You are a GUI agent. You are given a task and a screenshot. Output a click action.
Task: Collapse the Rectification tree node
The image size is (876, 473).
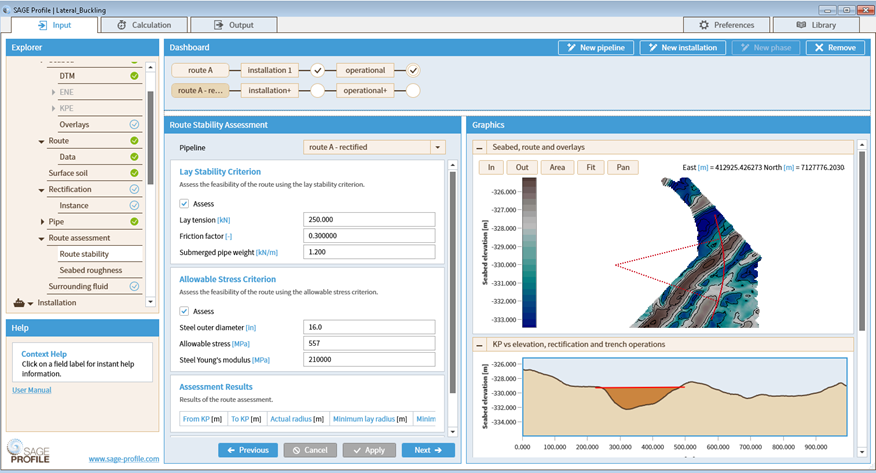point(41,190)
